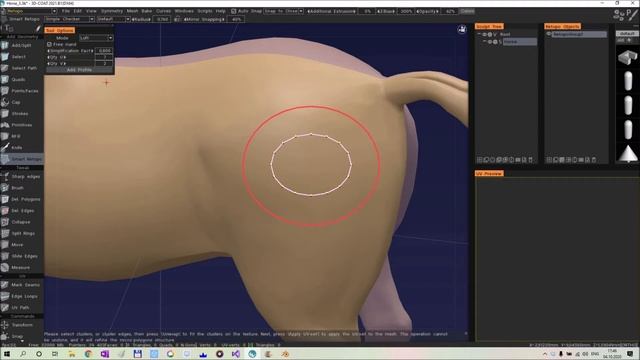The width and height of the screenshot is (640, 360).
Task: Toggle visibility eye of the Horse sculpt layer
Action: [x=490, y=42]
